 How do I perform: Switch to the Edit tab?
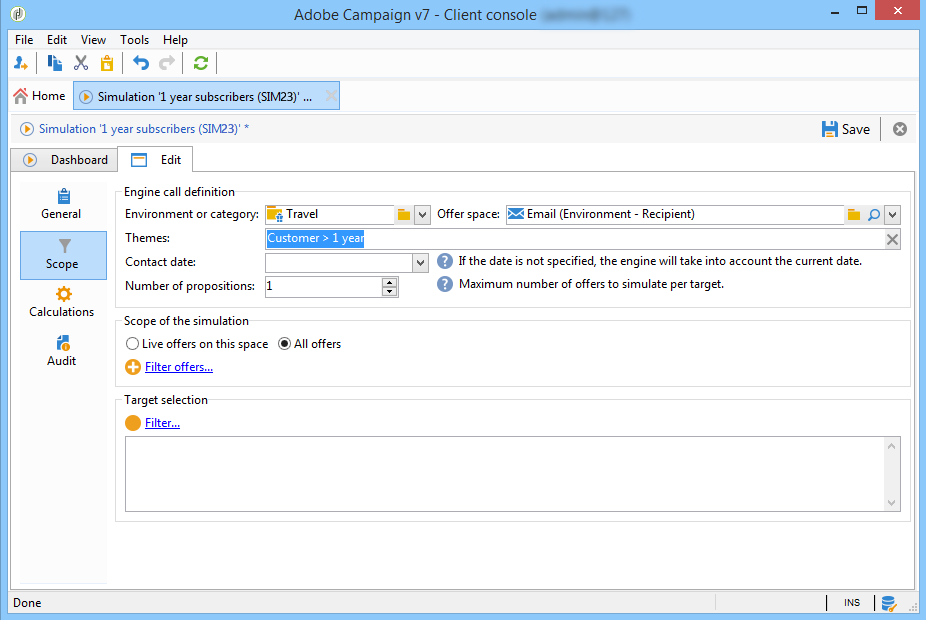[x=156, y=160]
